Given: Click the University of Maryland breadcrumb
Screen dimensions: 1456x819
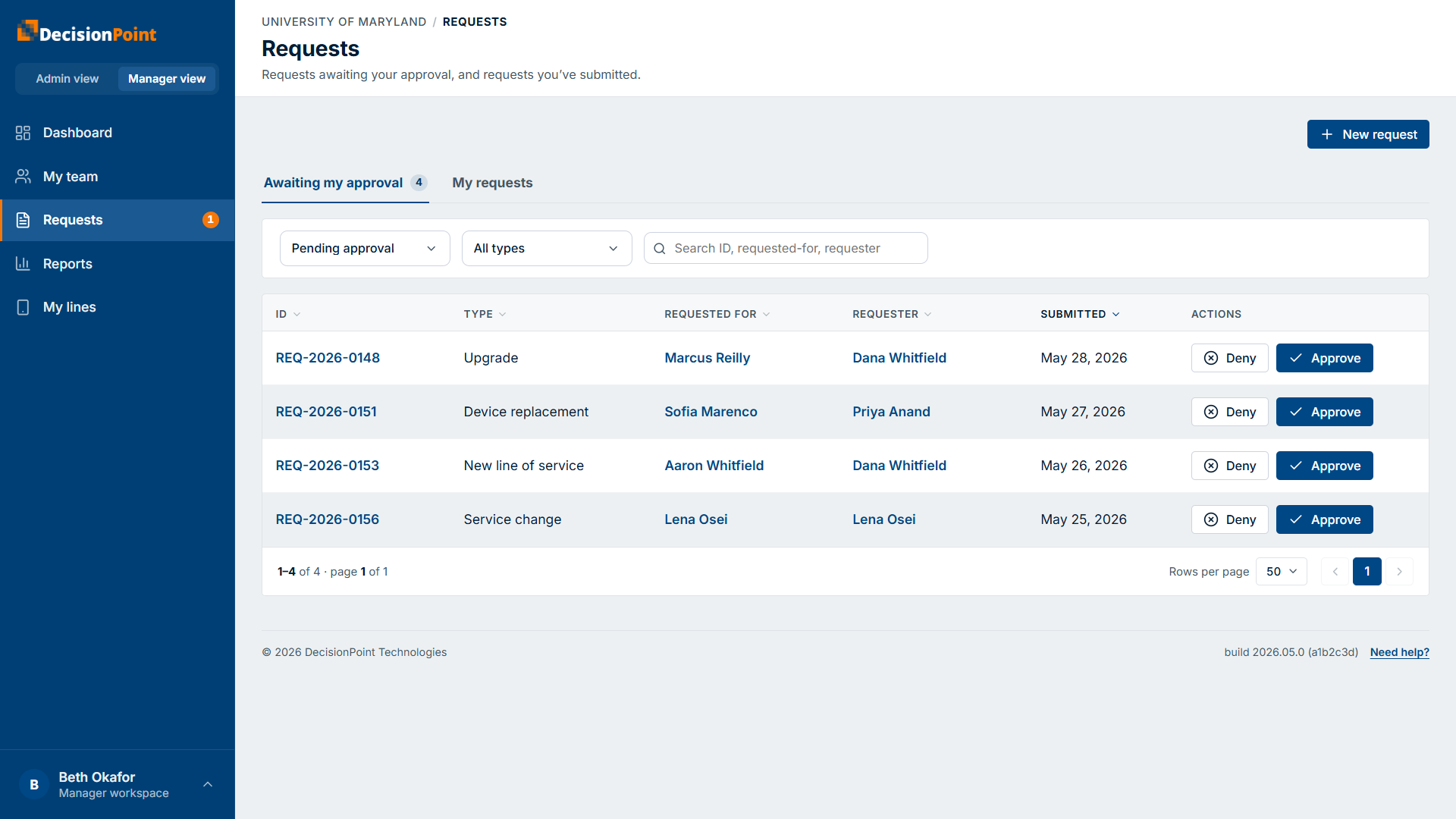Looking at the screenshot, I should [x=344, y=22].
